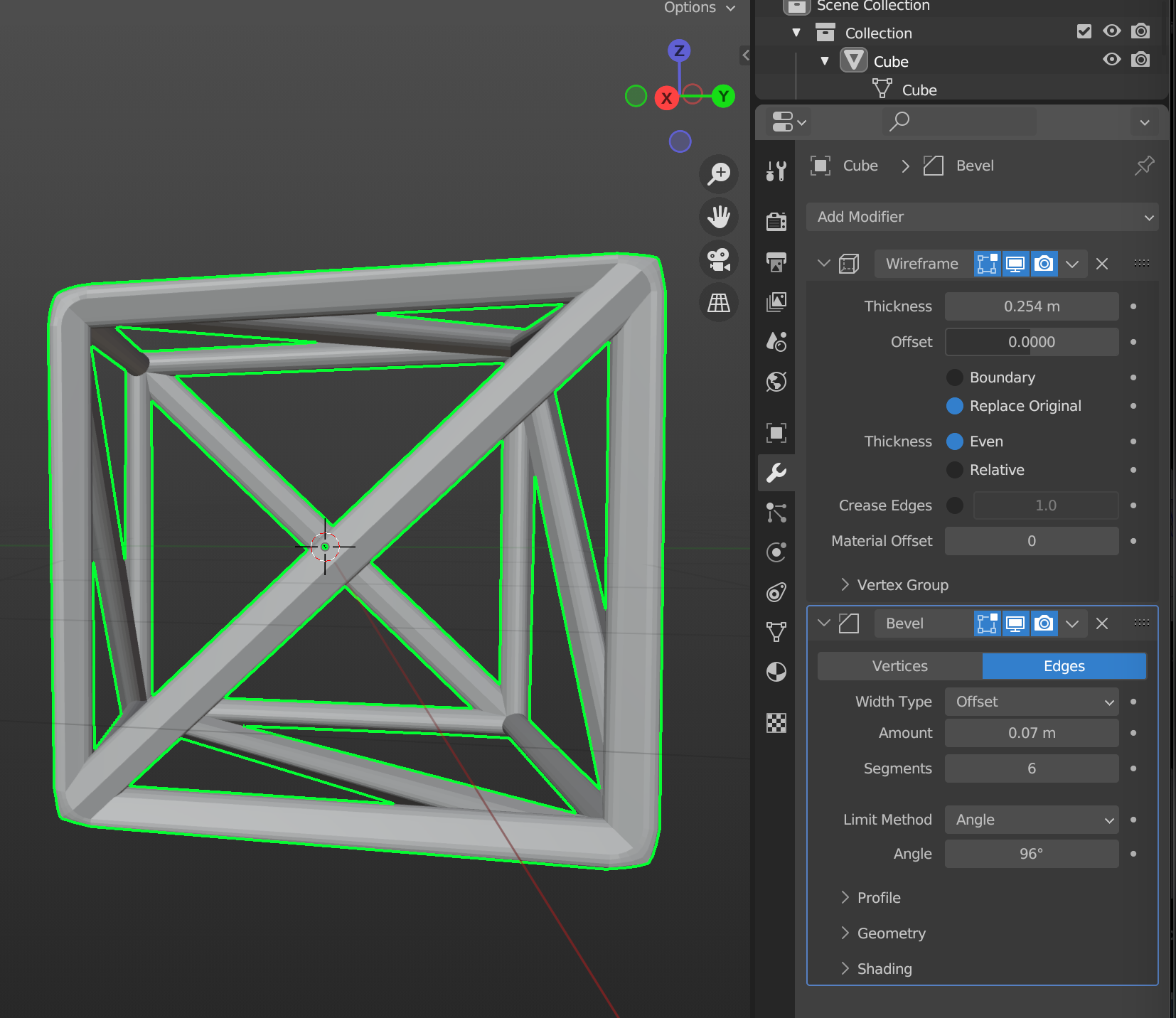Click the X axis on navigation gizmo
Image resolution: width=1176 pixels, height=1018 pixels.
coord(666,98)
